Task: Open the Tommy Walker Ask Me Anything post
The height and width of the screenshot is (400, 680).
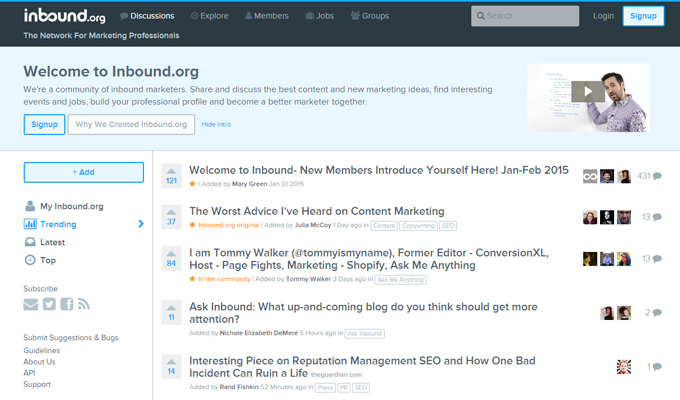Action: [369, 259]
